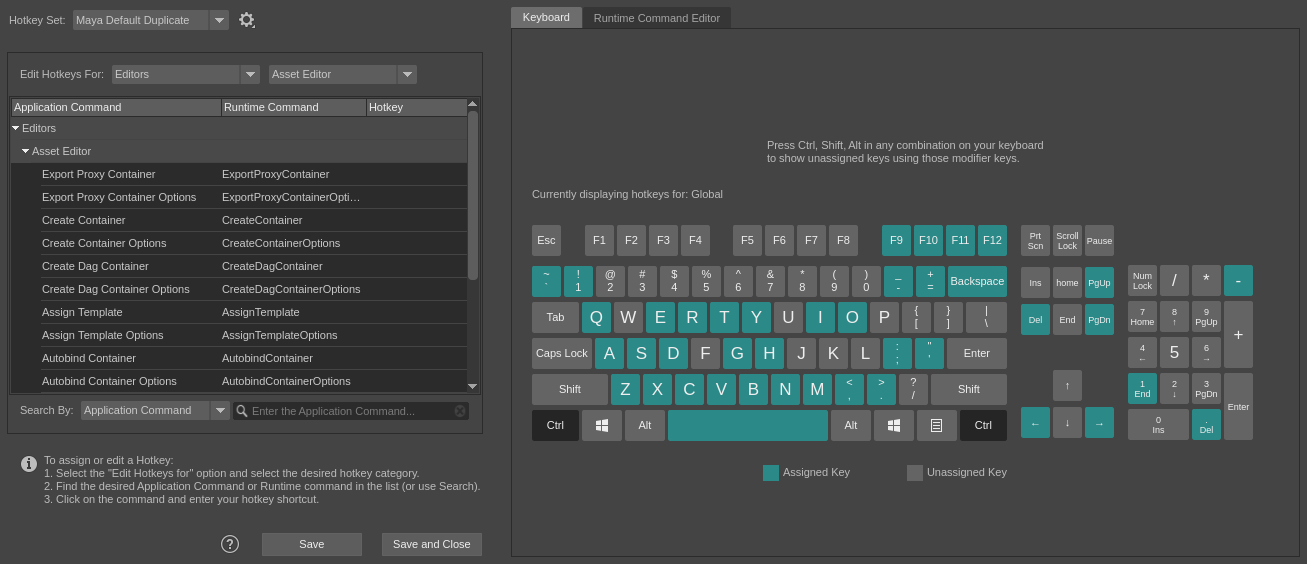Switch to Runtime Command Editor tab

[656, 18]
